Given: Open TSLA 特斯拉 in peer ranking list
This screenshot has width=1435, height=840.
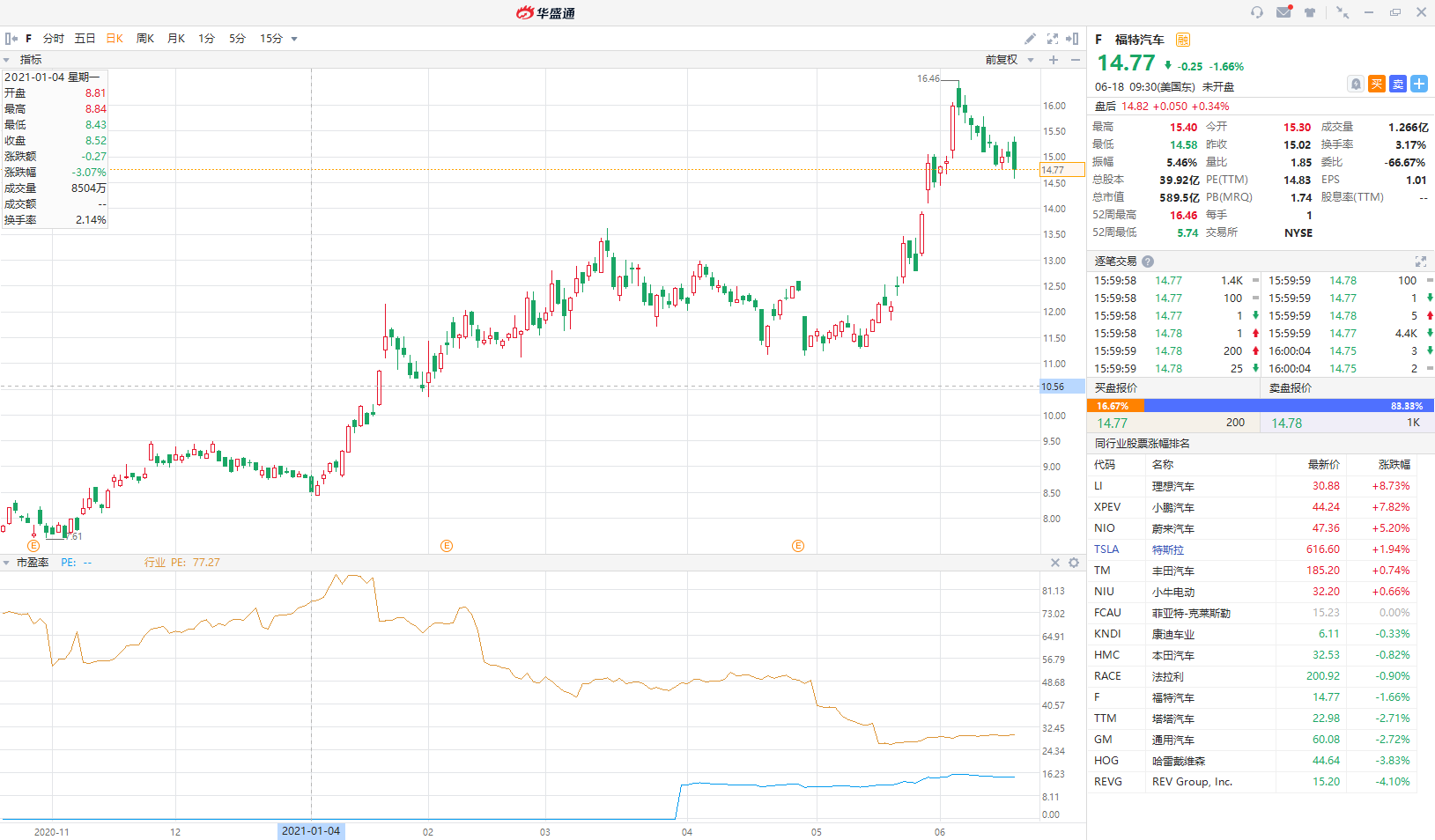Looking at the screenshot, I should (1167, 549).
